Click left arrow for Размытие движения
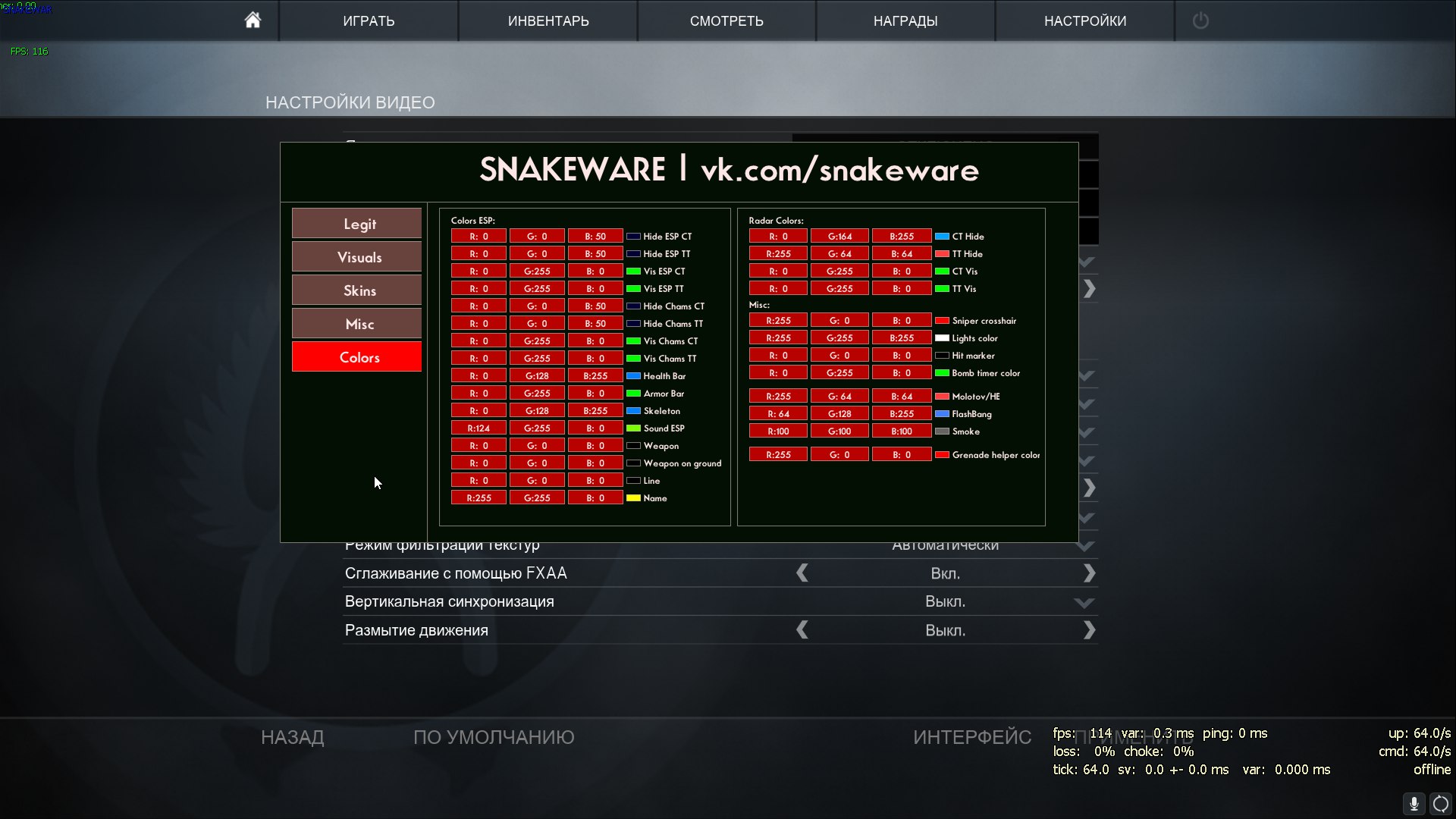The width and height of the screenshot is (1456, 819). click(802, 630)
